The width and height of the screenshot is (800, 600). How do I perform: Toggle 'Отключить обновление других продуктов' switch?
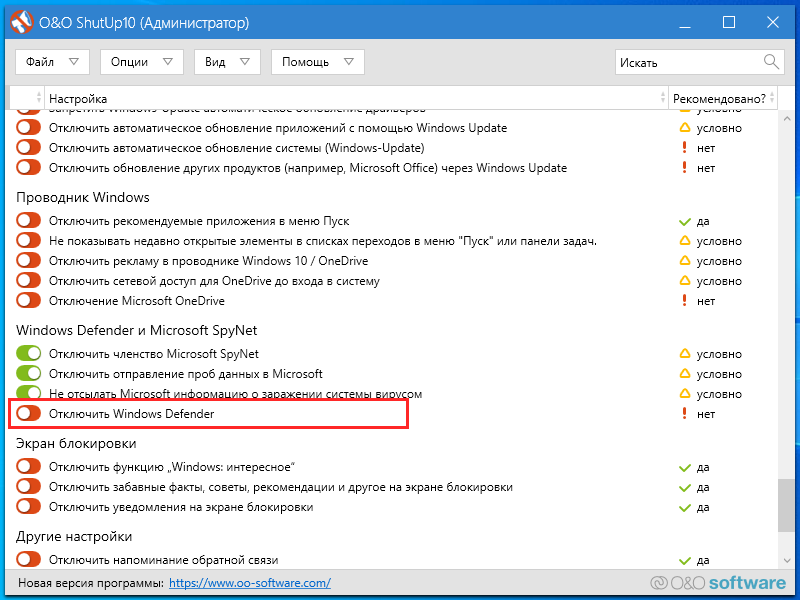pos(28,167)
